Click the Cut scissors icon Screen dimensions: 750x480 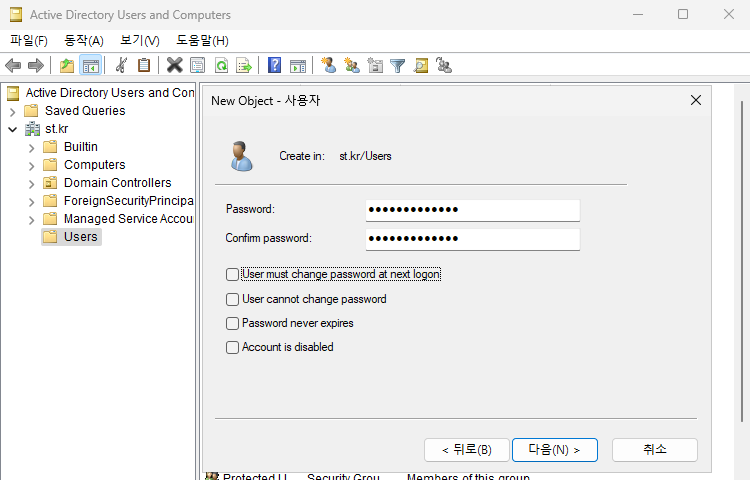pyautogui.click(x=121, y=65)
